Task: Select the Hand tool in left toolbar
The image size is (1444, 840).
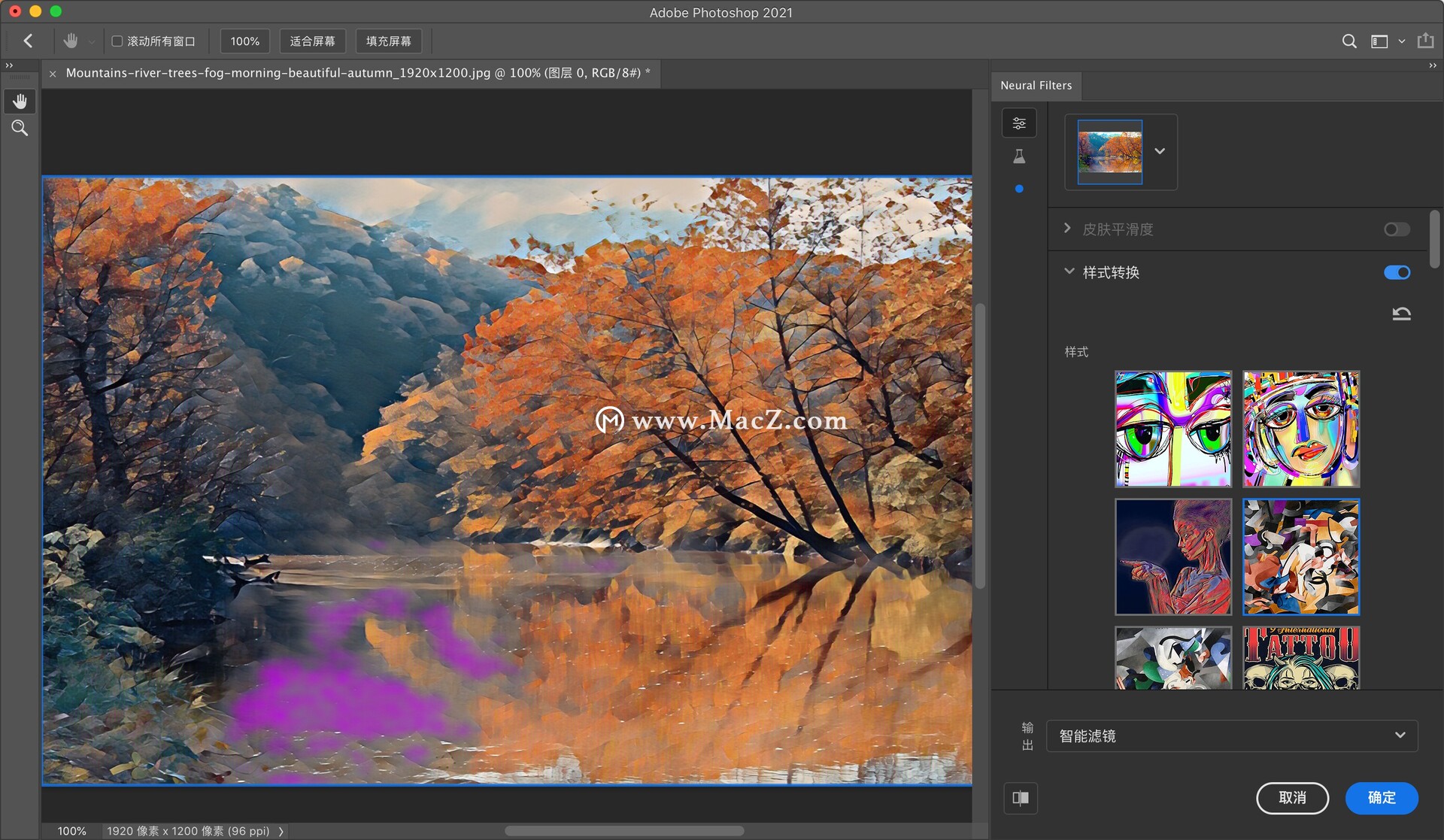Action: tap(20, 101)
